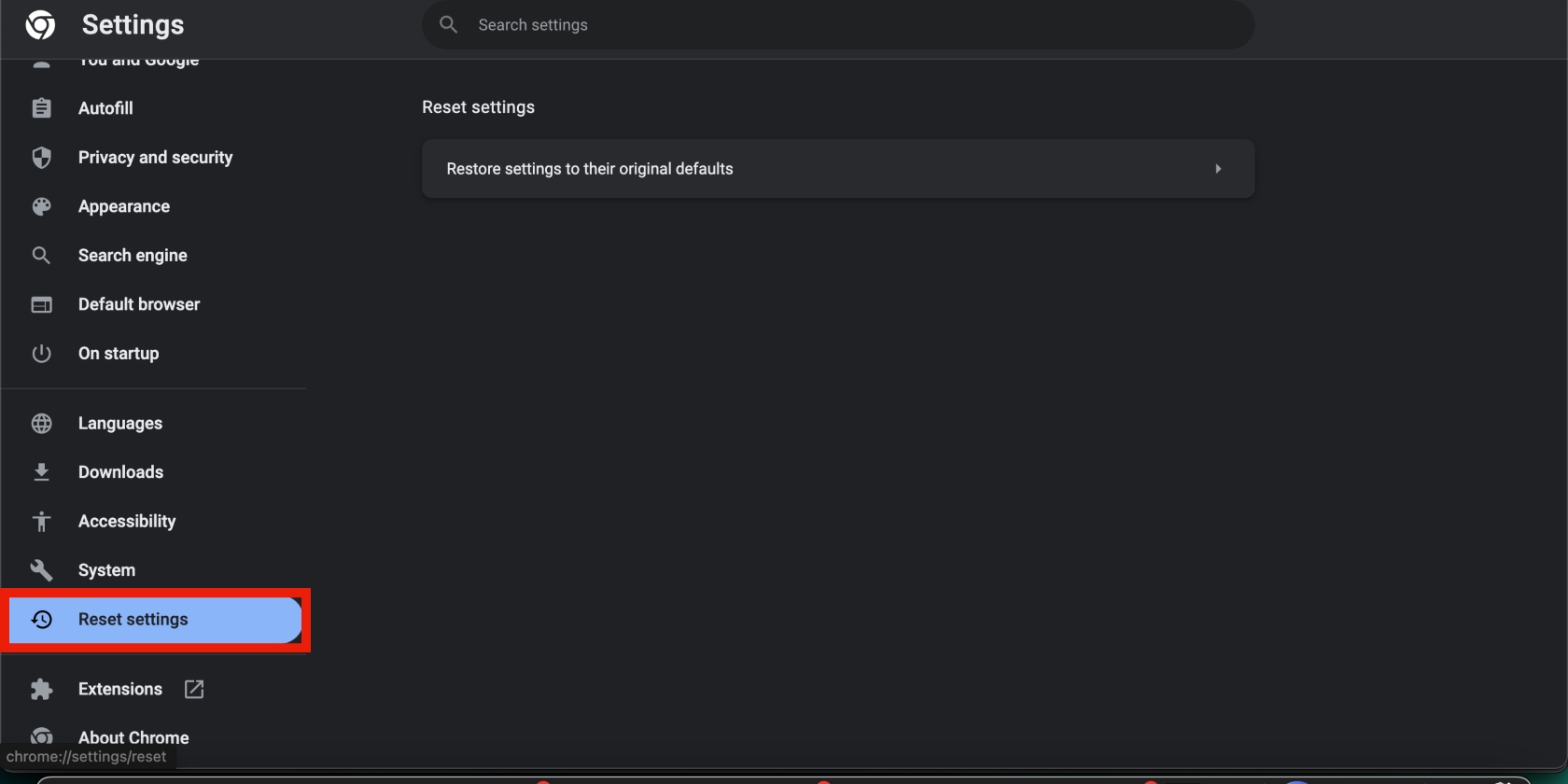
Task: Open the Extensions sidebar entry
Action: [x=119, y=689]
